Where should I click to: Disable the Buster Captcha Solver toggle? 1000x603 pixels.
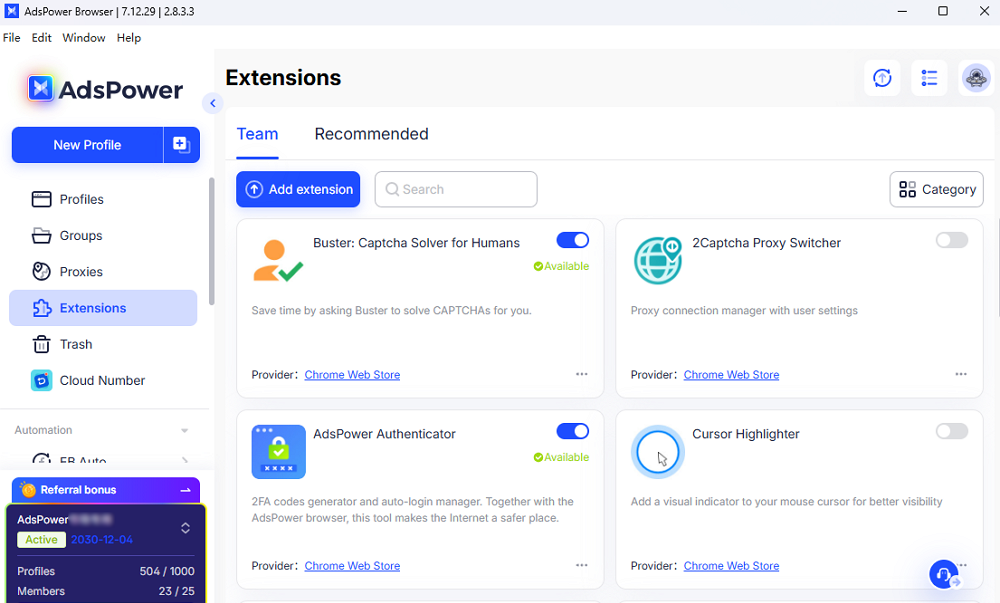pos(573,240)
